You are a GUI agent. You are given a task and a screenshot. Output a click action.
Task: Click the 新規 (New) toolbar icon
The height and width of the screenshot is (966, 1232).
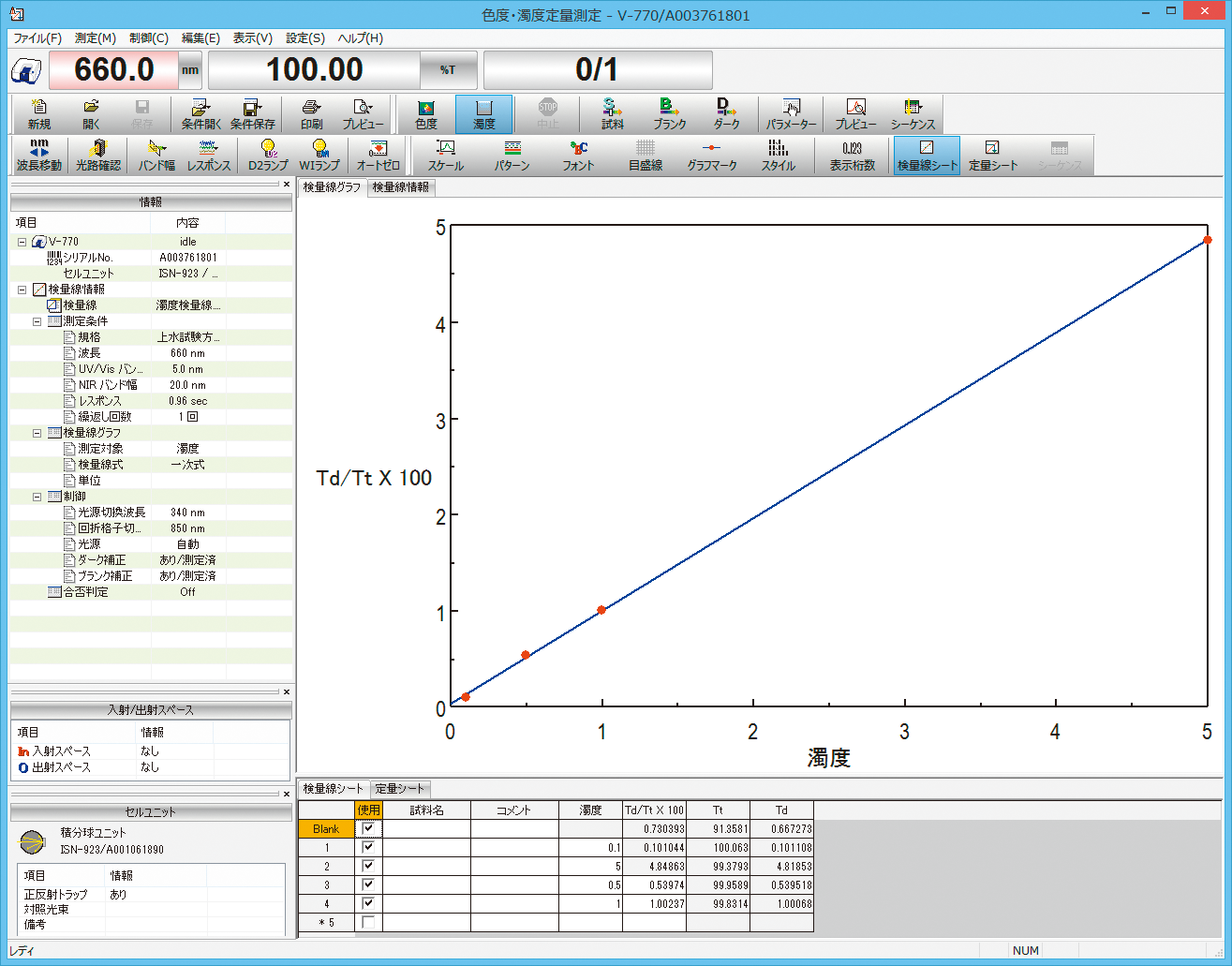click(39, 114)
